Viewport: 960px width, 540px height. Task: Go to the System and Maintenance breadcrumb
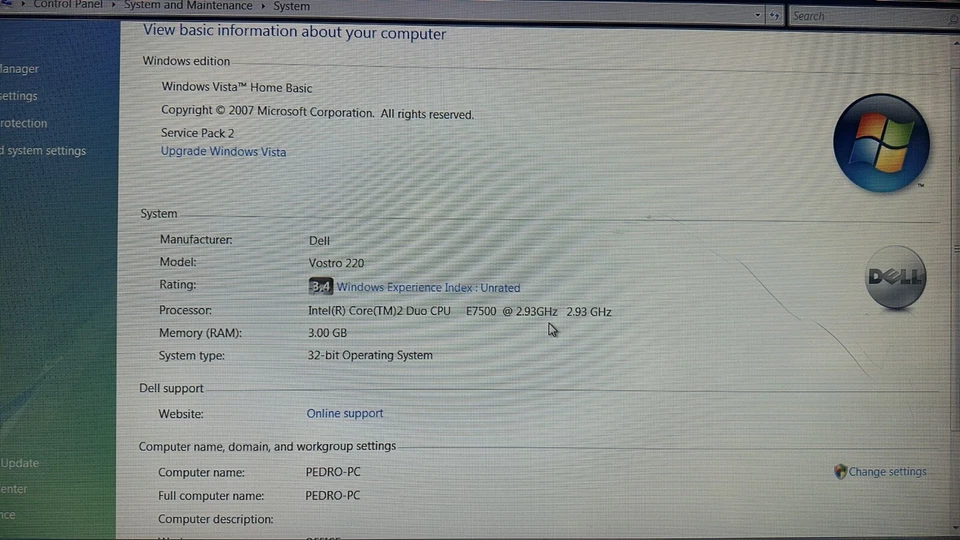pos(188,6)
